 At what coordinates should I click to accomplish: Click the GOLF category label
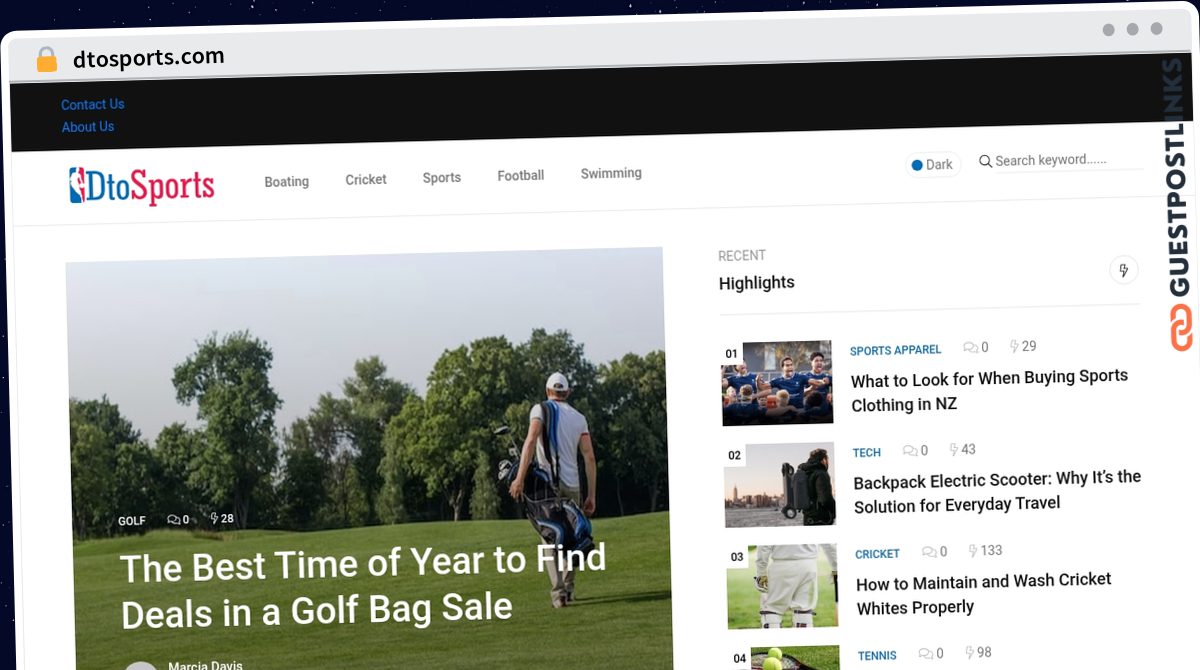tap(132, 521)
